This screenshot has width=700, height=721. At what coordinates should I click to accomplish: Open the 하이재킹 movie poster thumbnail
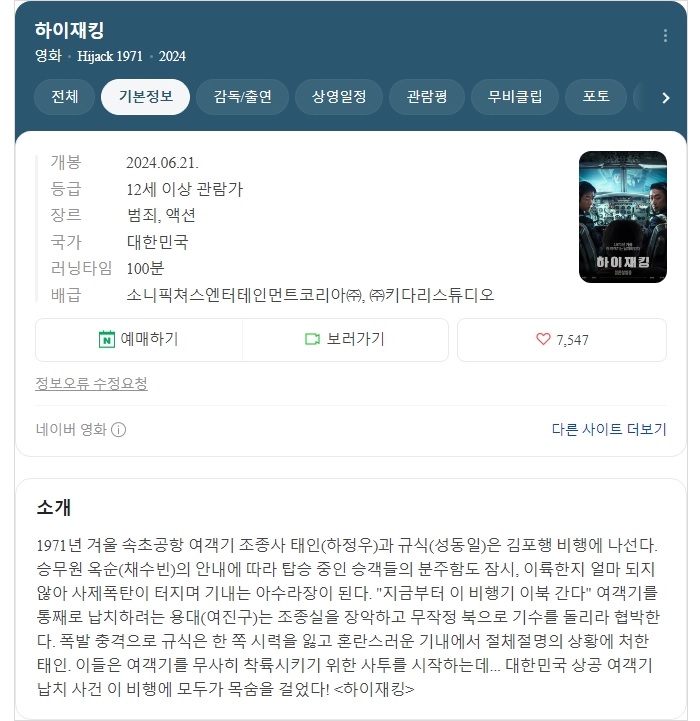623,217
